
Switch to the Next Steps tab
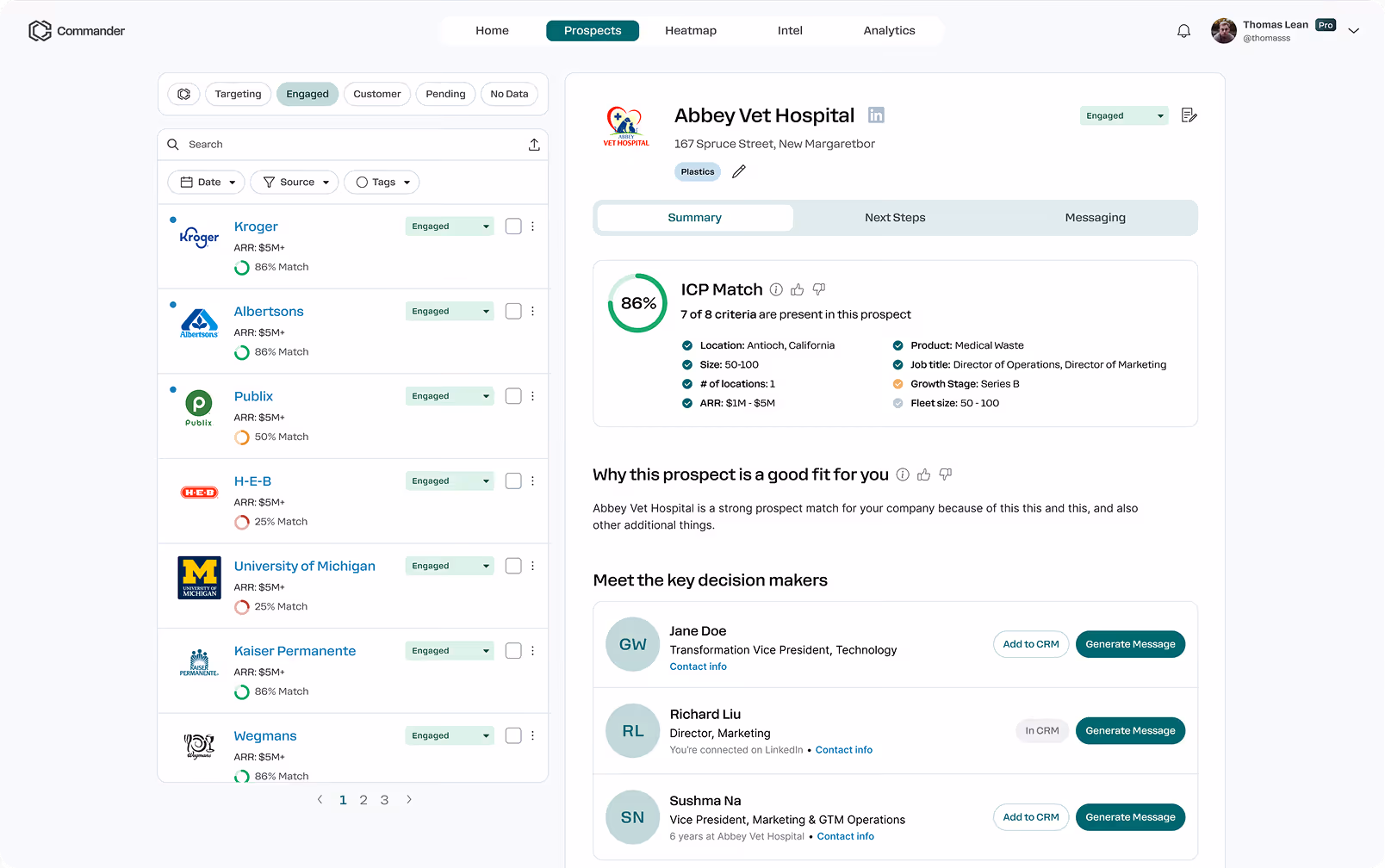(x=895, y=218)
